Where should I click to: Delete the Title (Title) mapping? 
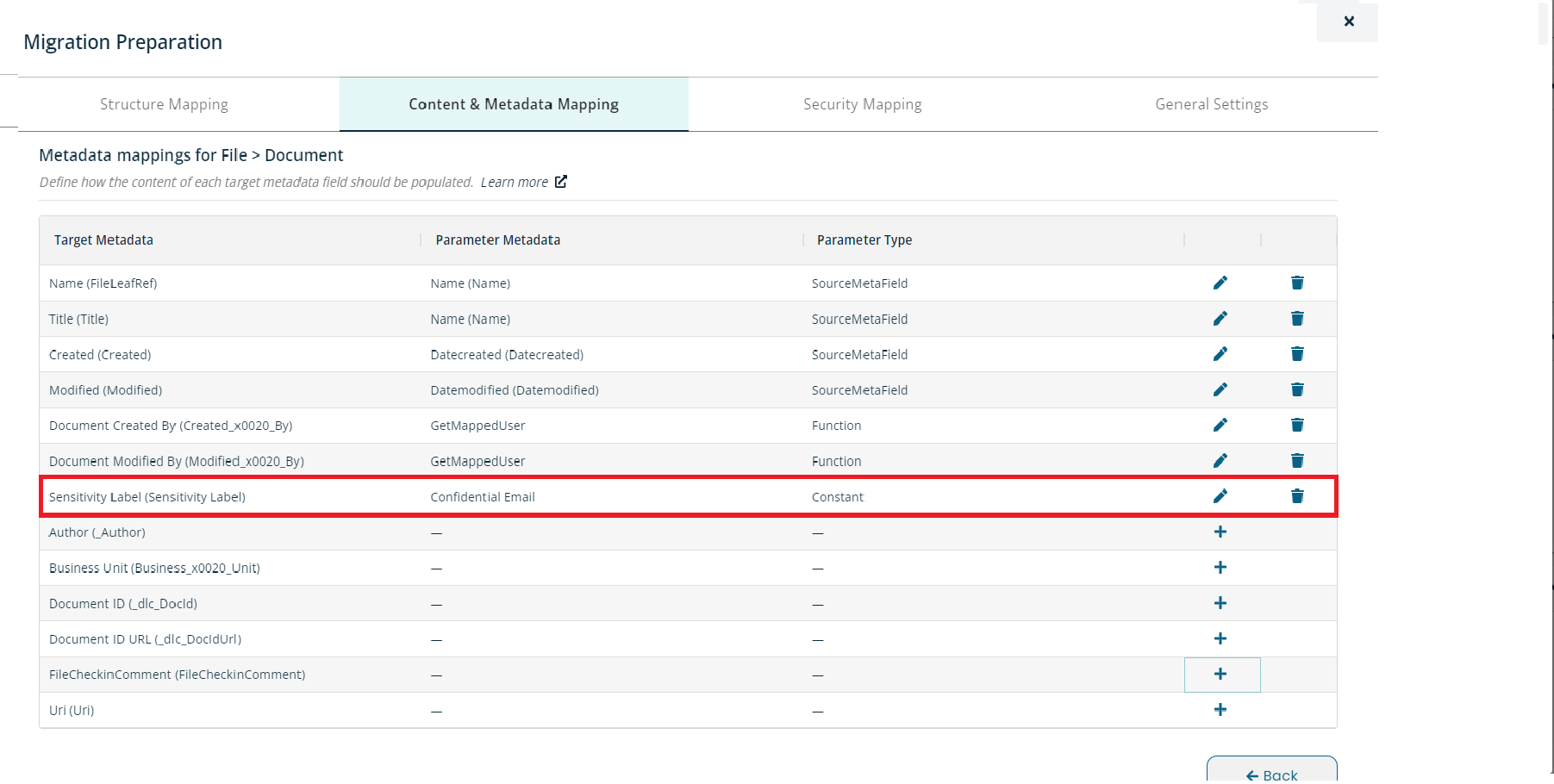[x=1297, y=318]
